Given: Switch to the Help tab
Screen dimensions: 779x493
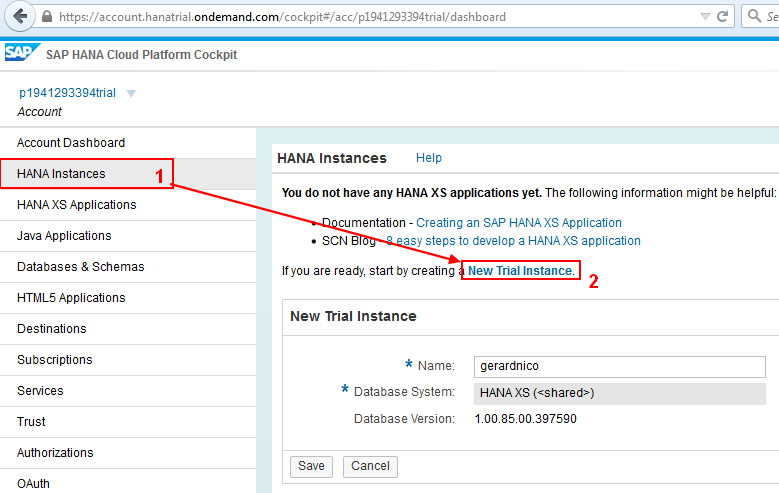Looking at the screenshot, I should pyautogui.click(x=429, y=158).
